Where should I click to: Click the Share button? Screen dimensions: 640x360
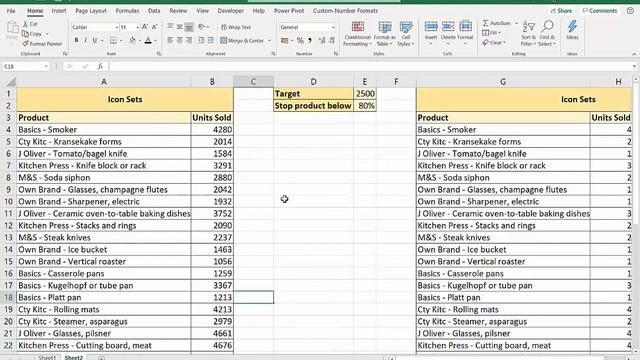561,11
